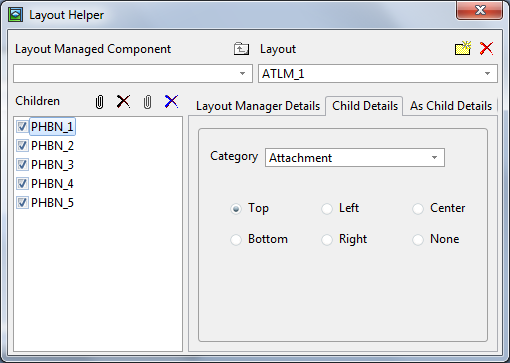Open the Layout Managed Component dropdown
The image size is (510, 363).
[133, 73]
